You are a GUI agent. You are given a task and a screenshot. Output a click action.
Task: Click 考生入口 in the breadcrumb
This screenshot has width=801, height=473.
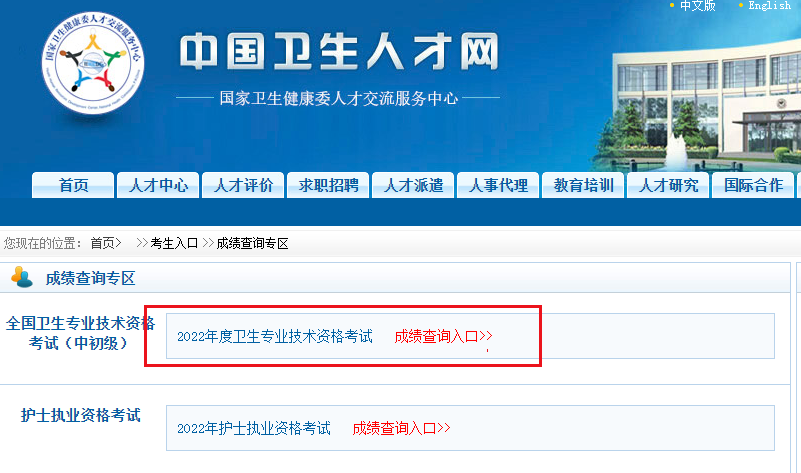tap(174, 243)
